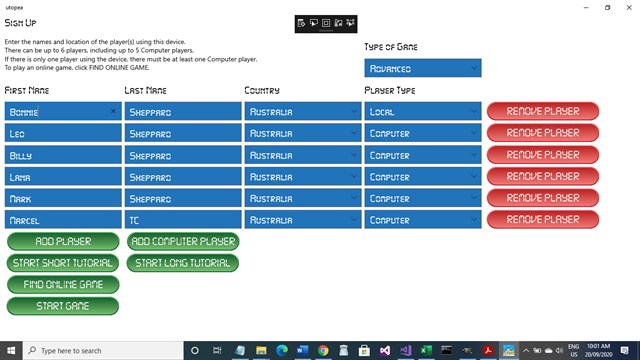Open Google Chrome from the taskbar
This screenshot has height=360, width=640.
tap(323, 351)
